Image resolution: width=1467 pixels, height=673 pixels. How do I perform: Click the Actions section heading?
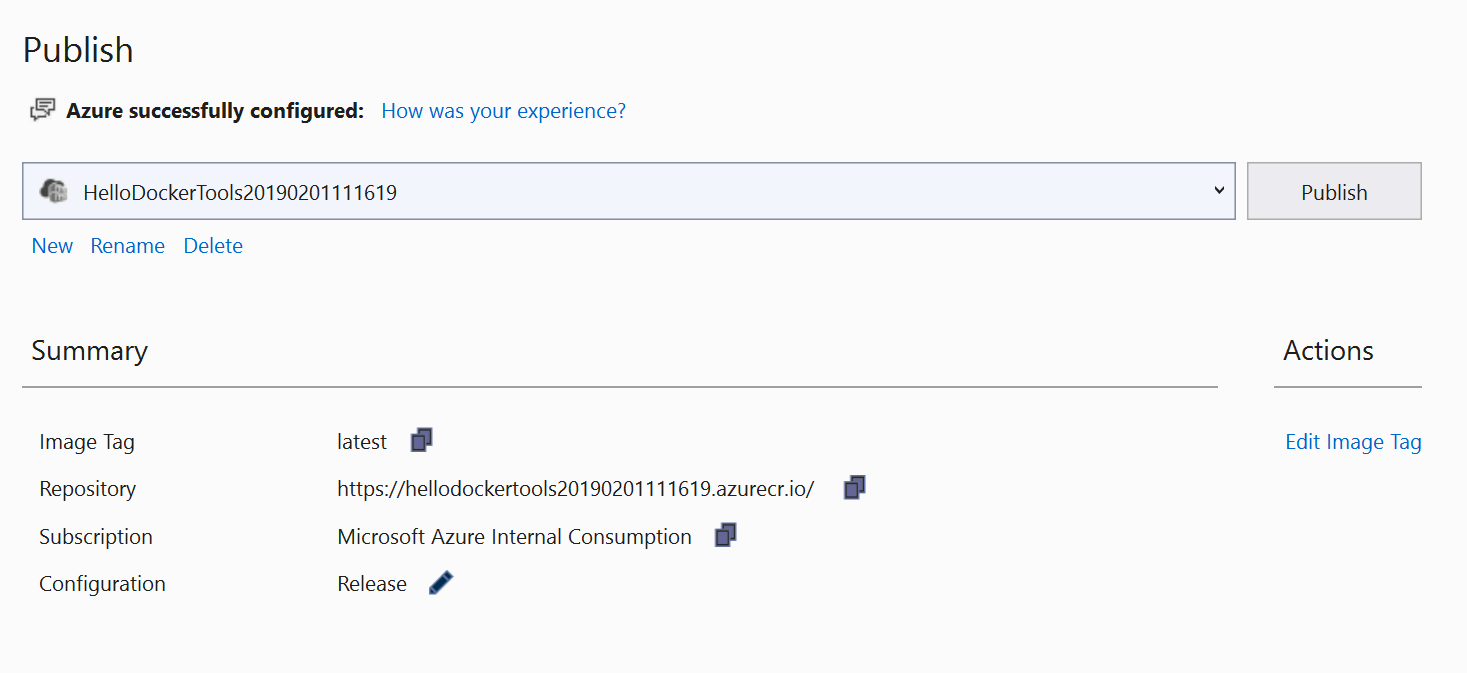coord(1327,350)
